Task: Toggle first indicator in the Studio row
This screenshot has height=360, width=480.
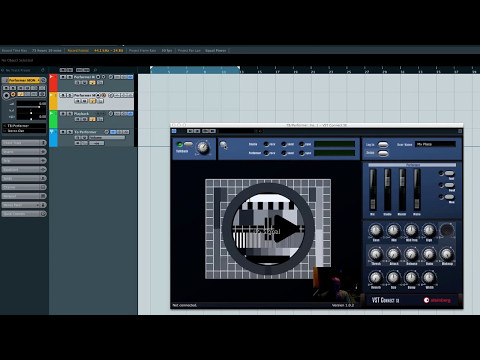Action: coord(266,144)
